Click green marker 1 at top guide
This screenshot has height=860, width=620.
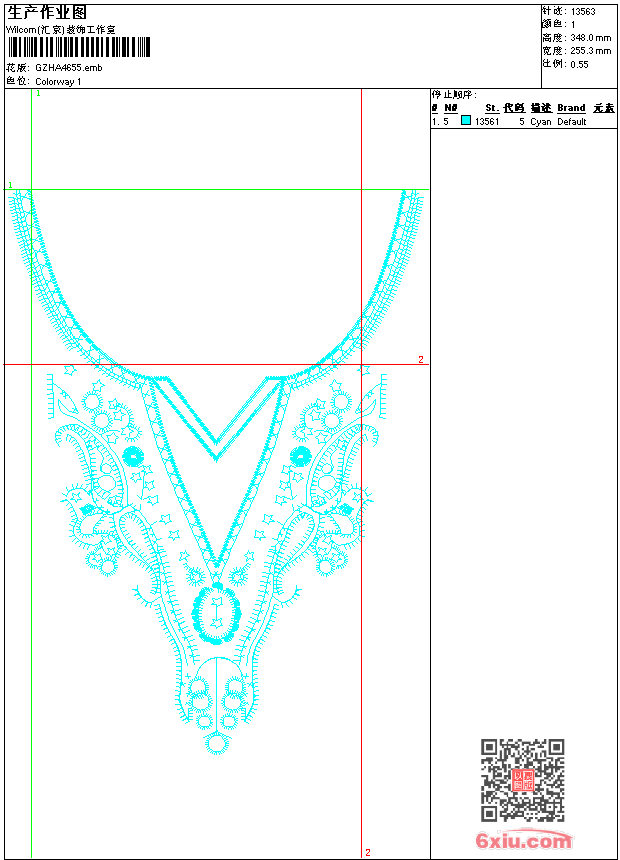[x=38, y=93]
